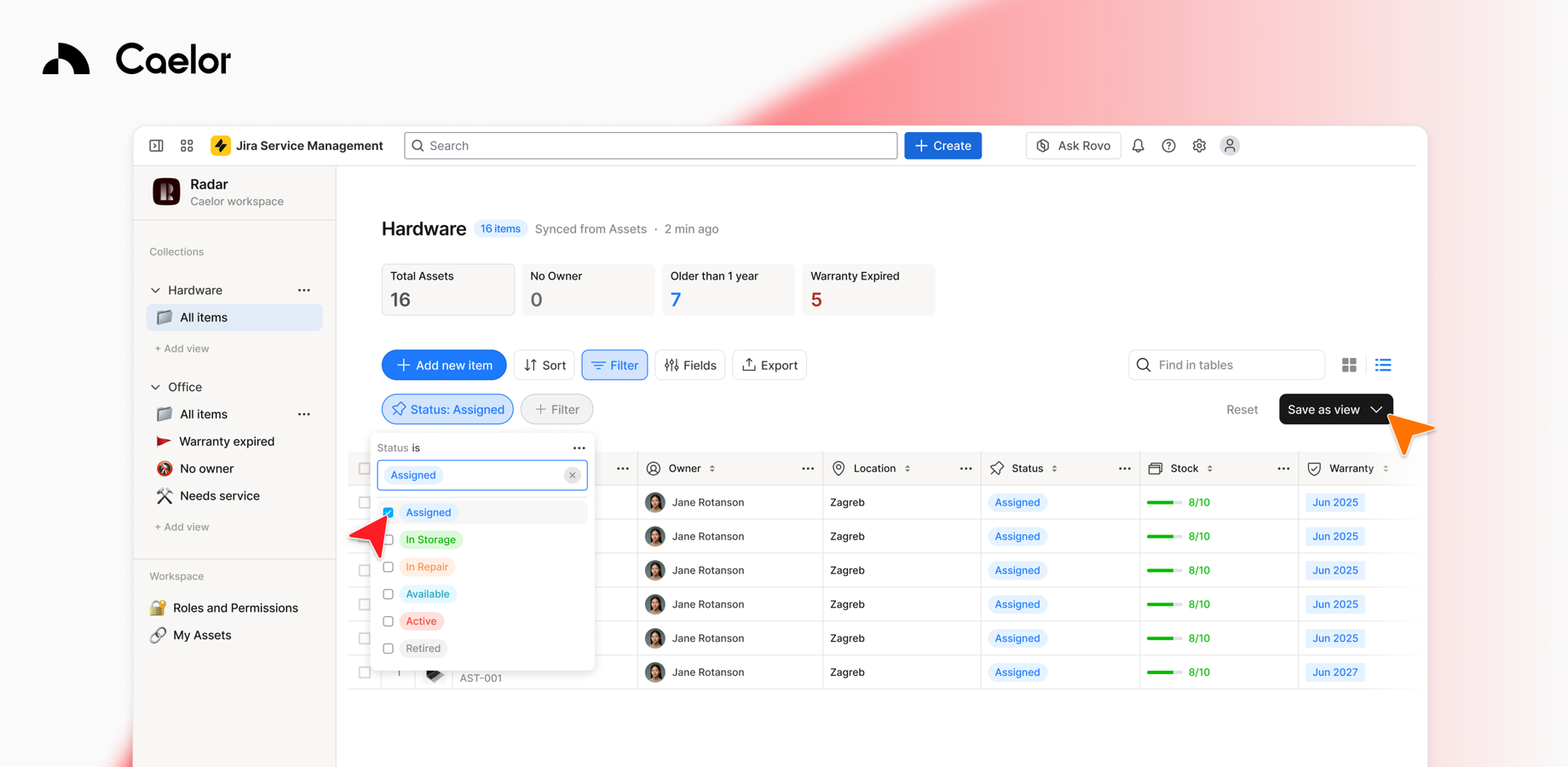Click the Find in tables field
The image size is (1568, 767).
[1226, 365]
